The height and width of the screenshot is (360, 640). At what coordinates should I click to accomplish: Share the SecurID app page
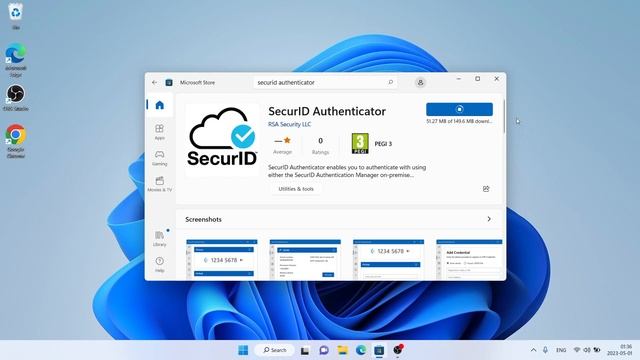coord(486,189)
